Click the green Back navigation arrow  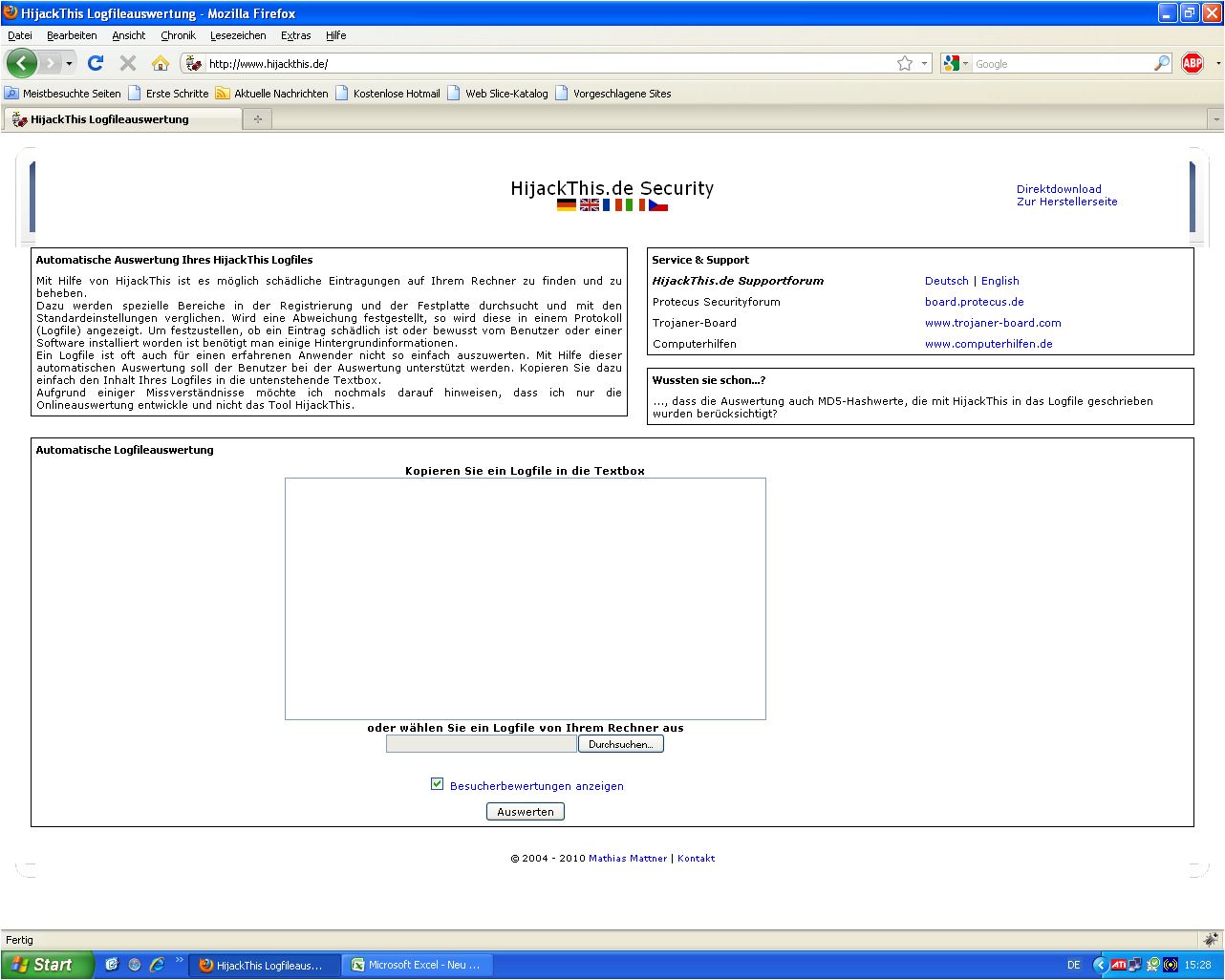tap(21, 63)
